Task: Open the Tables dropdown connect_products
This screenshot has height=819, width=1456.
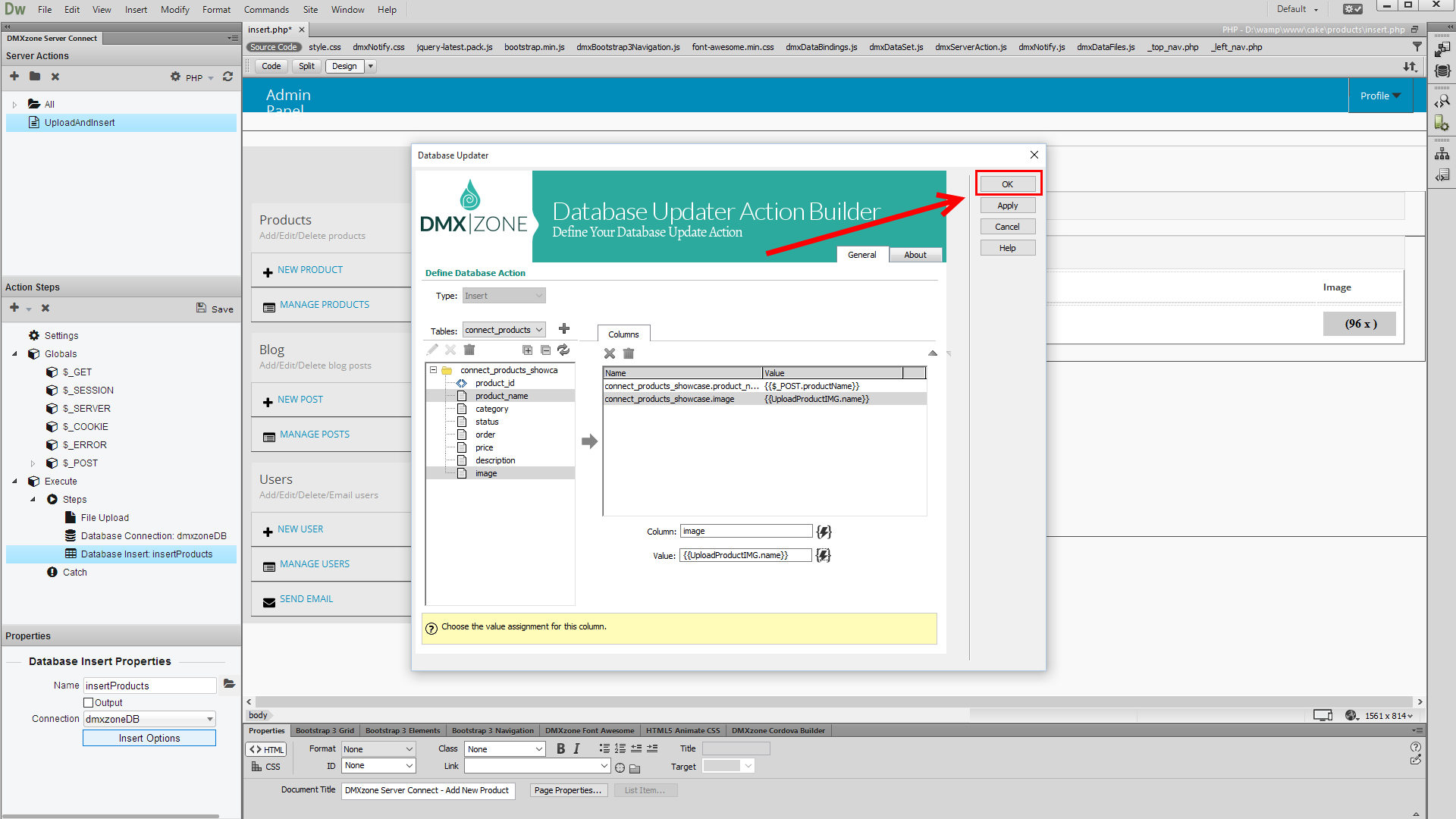Action: (504, 330)
